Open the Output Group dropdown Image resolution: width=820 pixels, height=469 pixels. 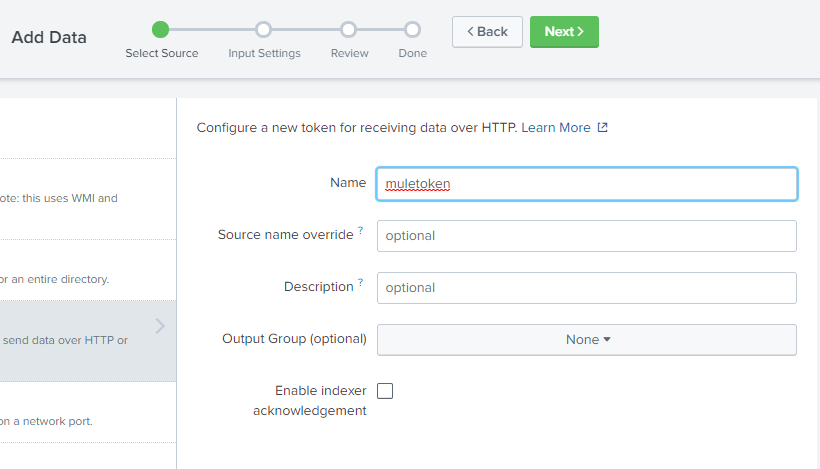[586, 340]
